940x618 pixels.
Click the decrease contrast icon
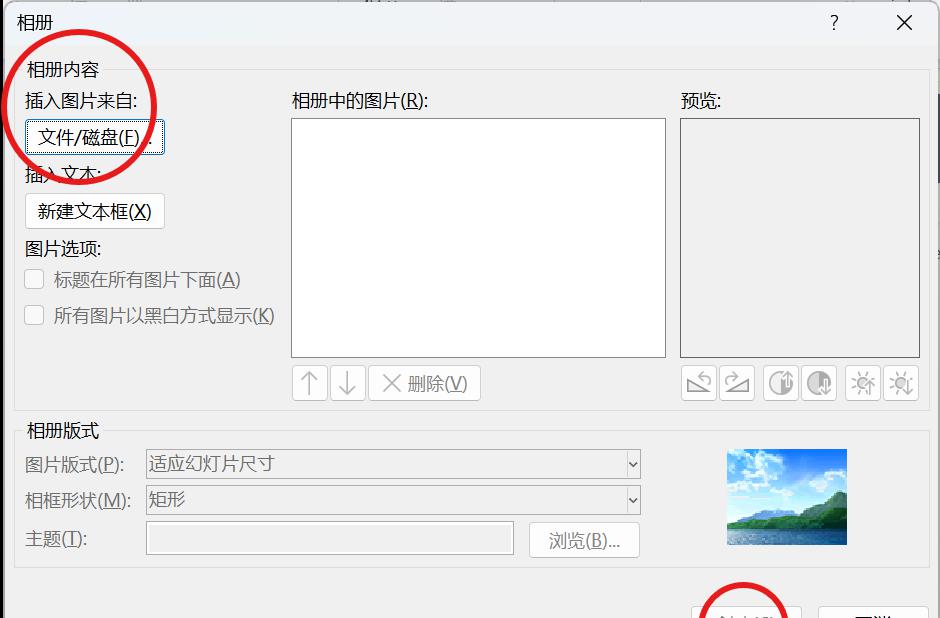click(x=820, y=383)
